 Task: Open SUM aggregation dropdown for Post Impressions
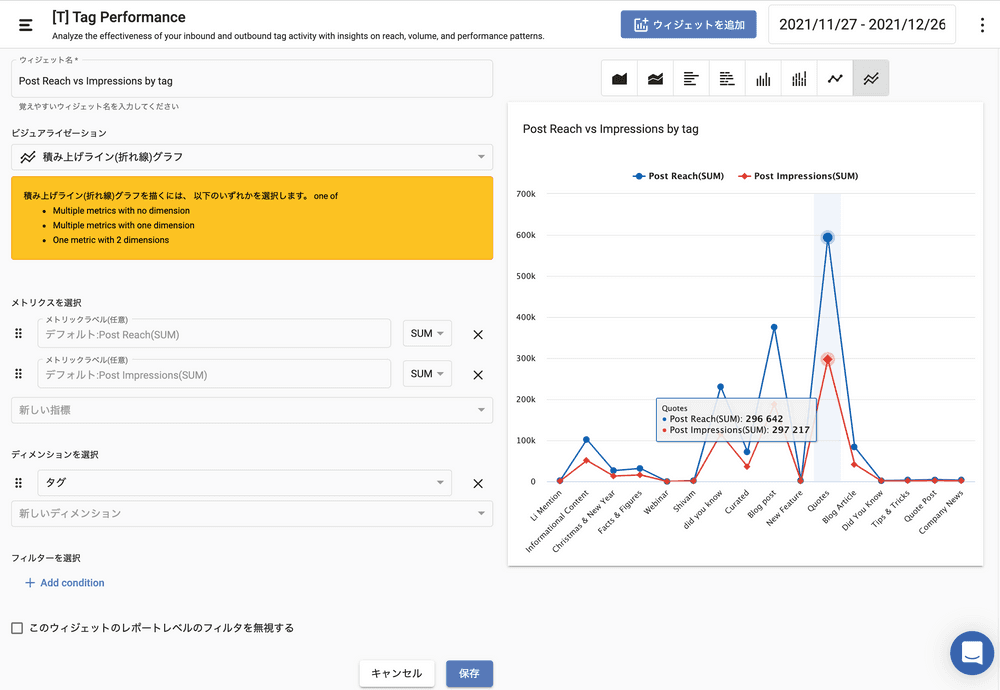pos(427,374)
